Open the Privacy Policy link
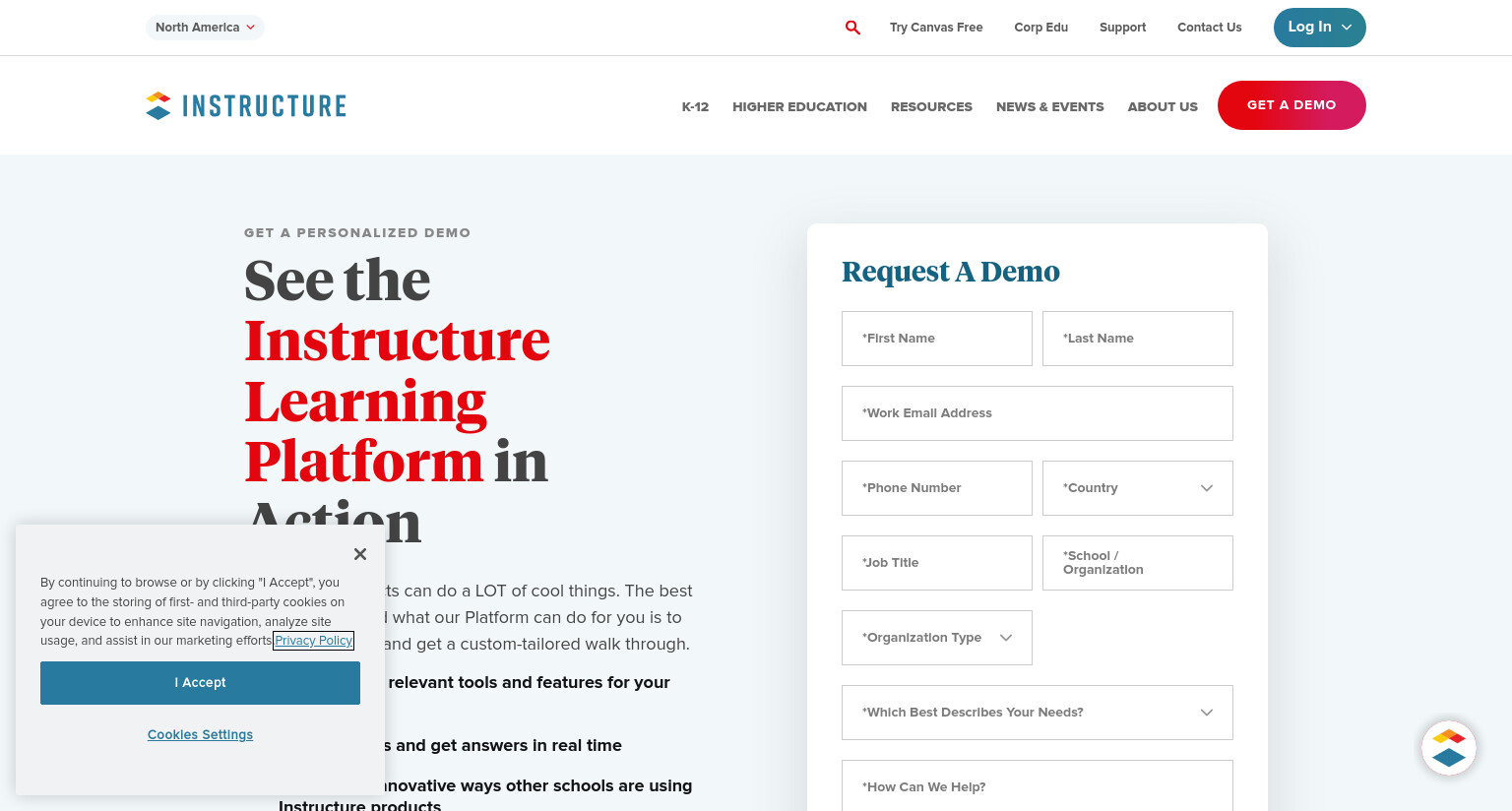Viewport: 1512px width, 811px height. pyautogui.click(x=314, y=641)
